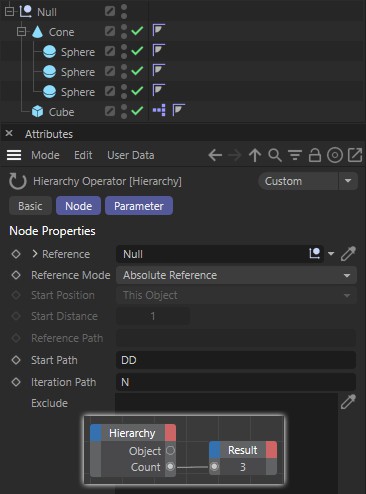Use the eyedropper picker for the Reference field
The image size is (366, 494).
coord(348,254)
